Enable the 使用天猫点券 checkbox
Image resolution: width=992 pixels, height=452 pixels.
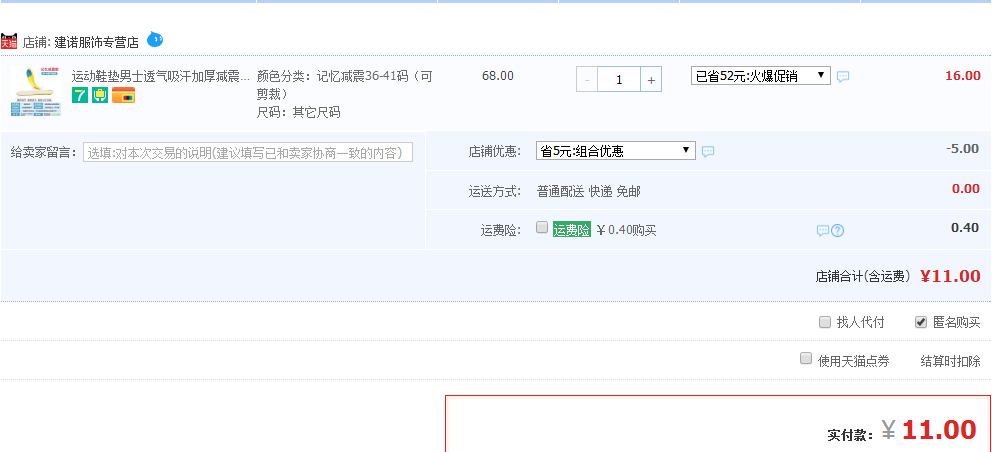pos(806,359)
